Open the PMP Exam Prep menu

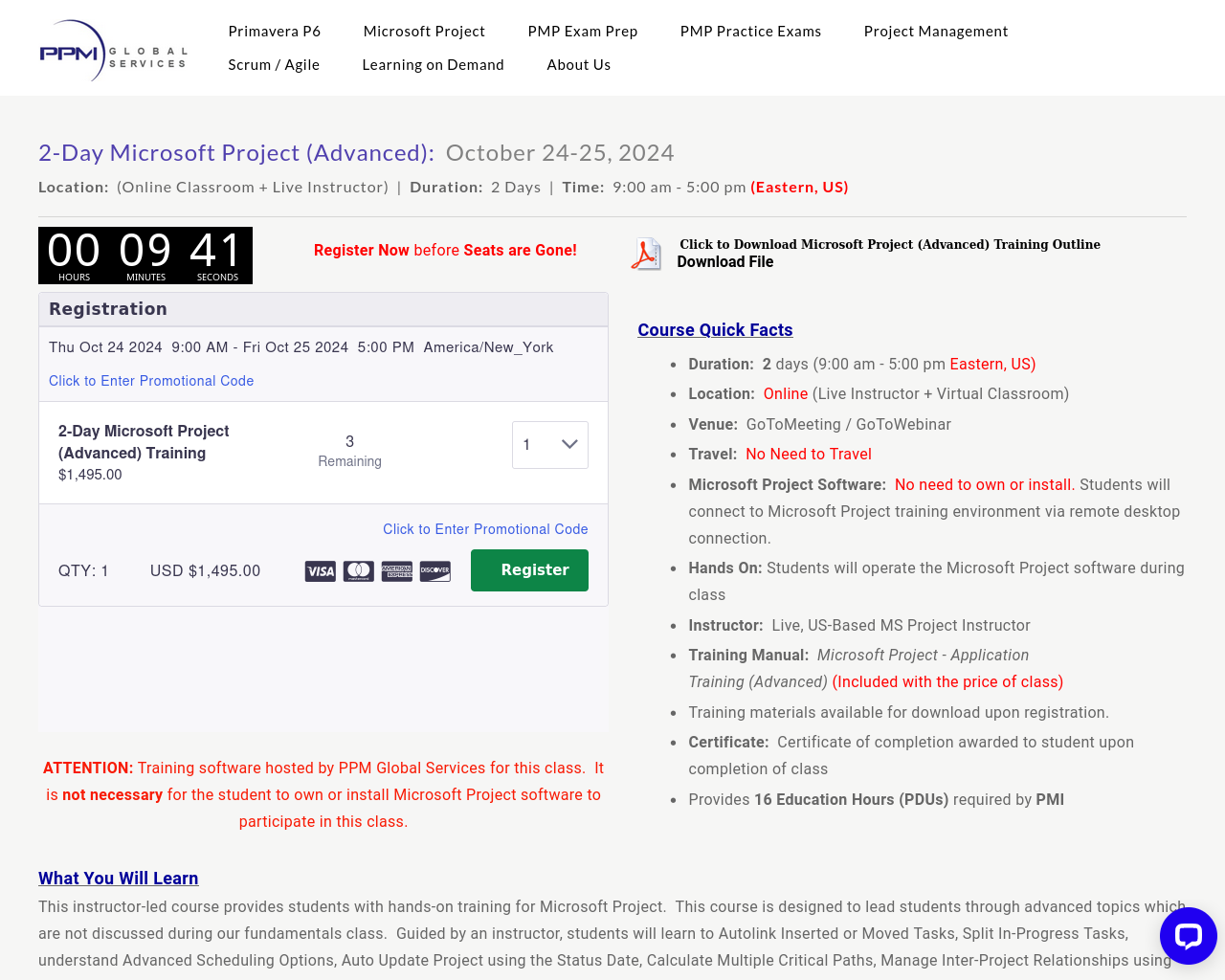[583, 32]
